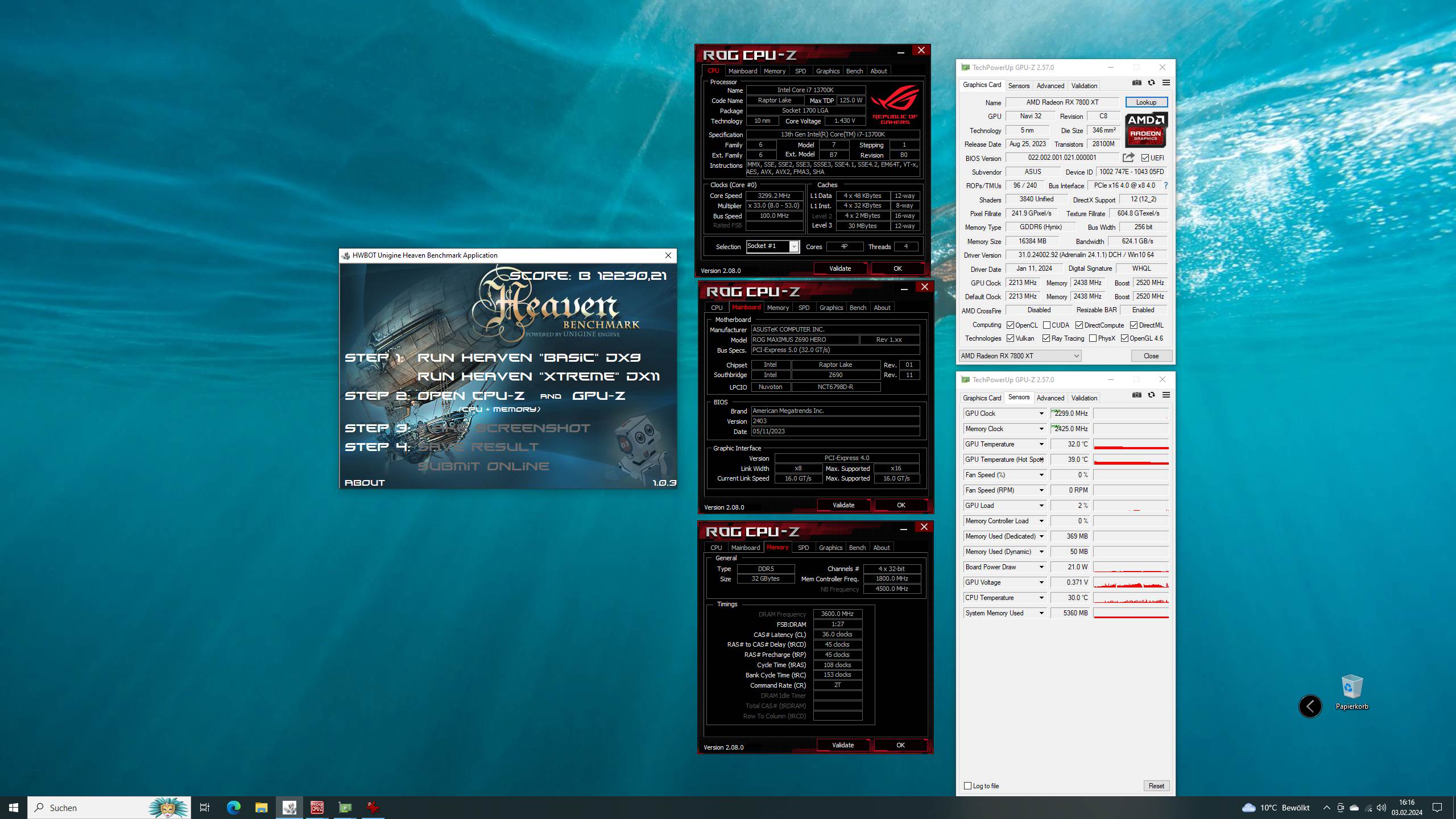Open Task View on taskbar
Viewport: 1456px width, 819px height.
pyautogui.click(x=205, y=808)
